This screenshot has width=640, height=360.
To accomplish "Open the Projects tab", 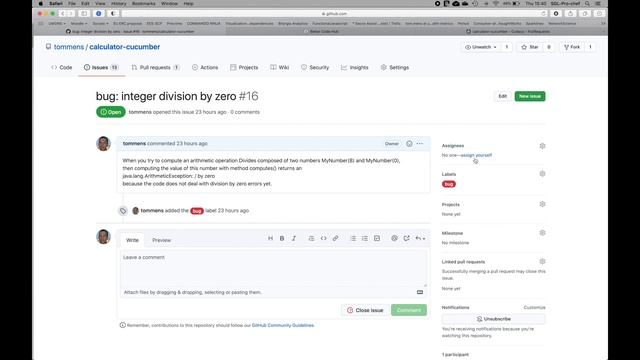I will [244, 67].
